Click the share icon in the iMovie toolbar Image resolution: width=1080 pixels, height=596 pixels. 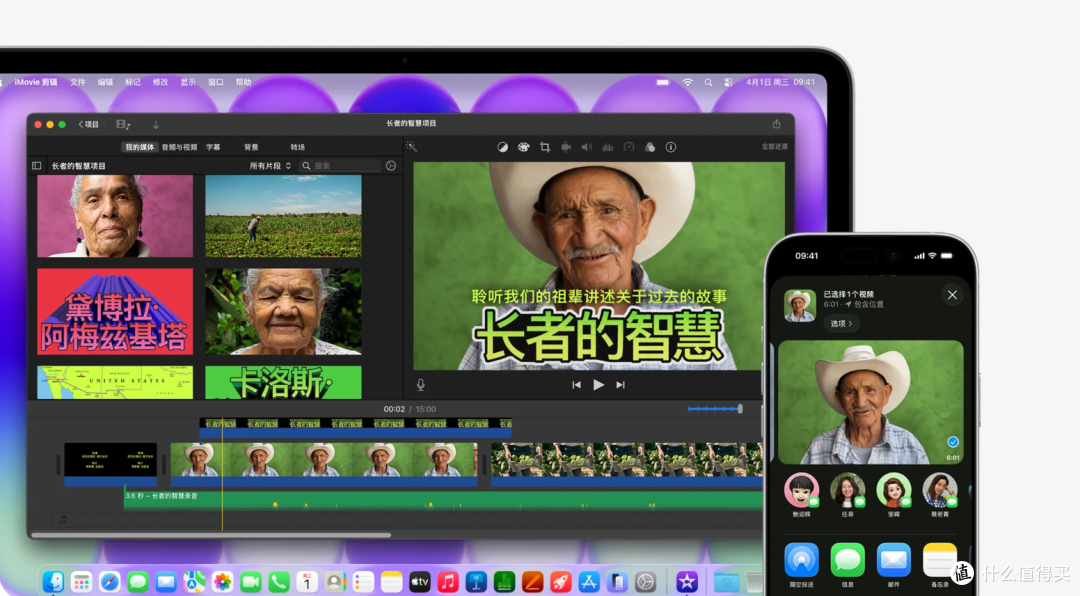click(776, 124)
